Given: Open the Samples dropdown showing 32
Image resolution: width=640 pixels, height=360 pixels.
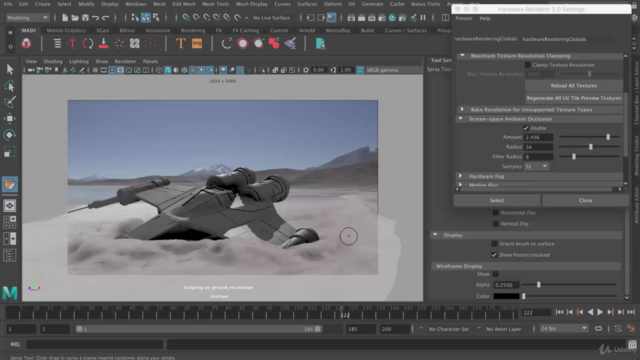Looking at the screenshot, I should (x=536, y=167).
